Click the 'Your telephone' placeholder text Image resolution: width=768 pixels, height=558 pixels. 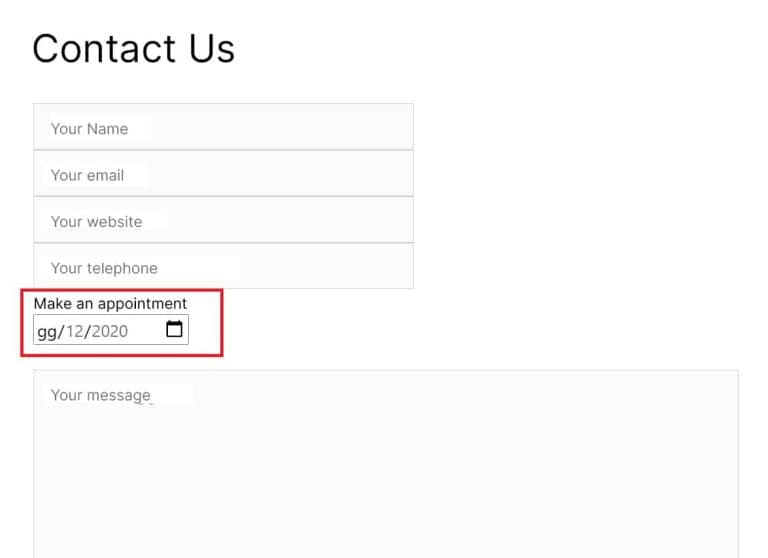104,268
